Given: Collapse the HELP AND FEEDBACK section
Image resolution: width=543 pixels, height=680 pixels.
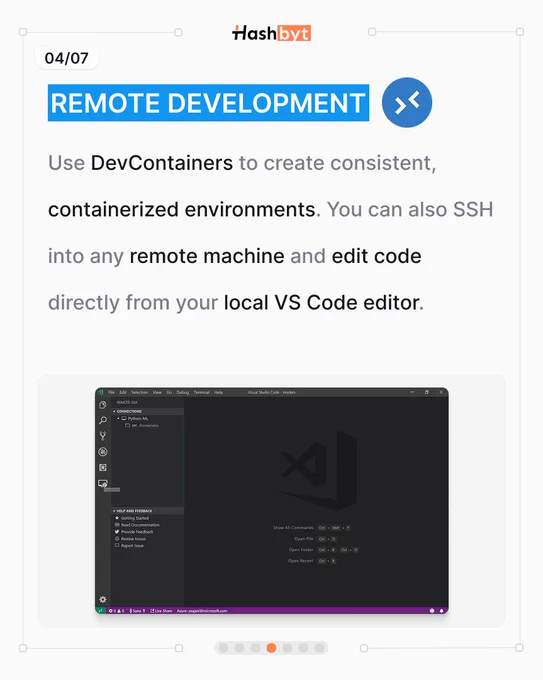Looking at the screenshot, I should [147, 511].
